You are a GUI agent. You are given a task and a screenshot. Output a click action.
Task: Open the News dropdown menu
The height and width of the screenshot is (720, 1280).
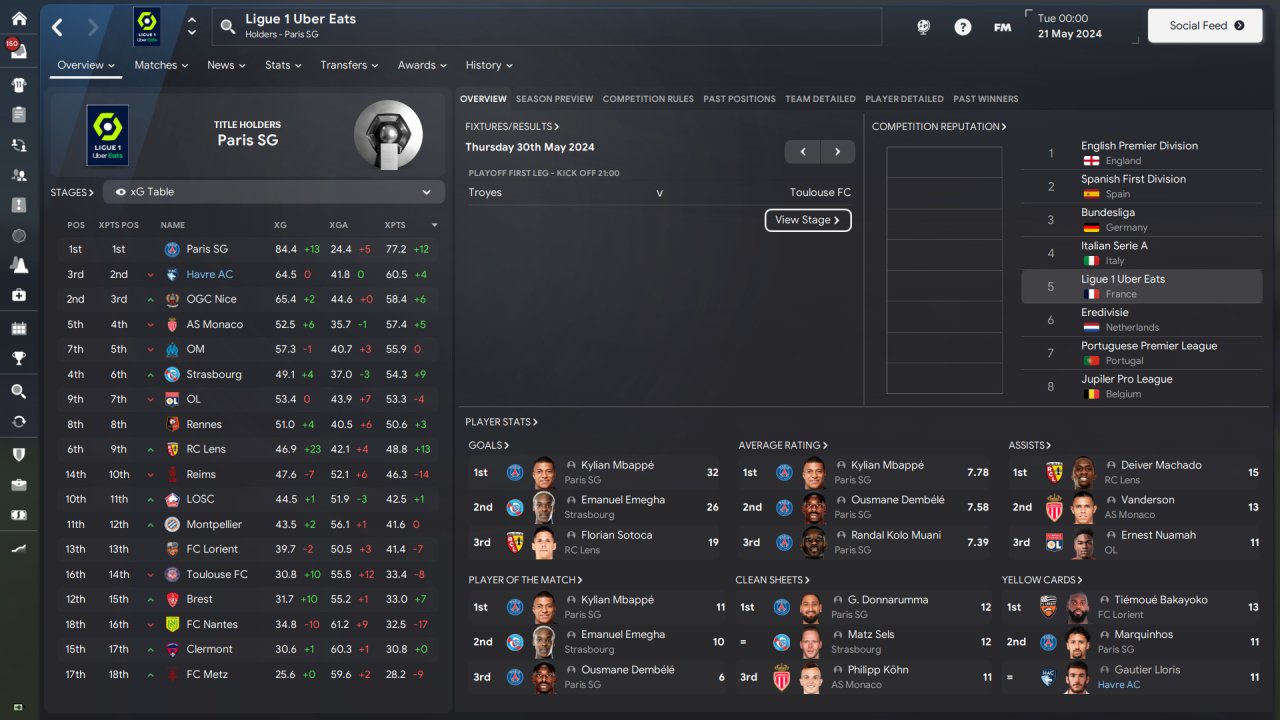tap(227, 65)
